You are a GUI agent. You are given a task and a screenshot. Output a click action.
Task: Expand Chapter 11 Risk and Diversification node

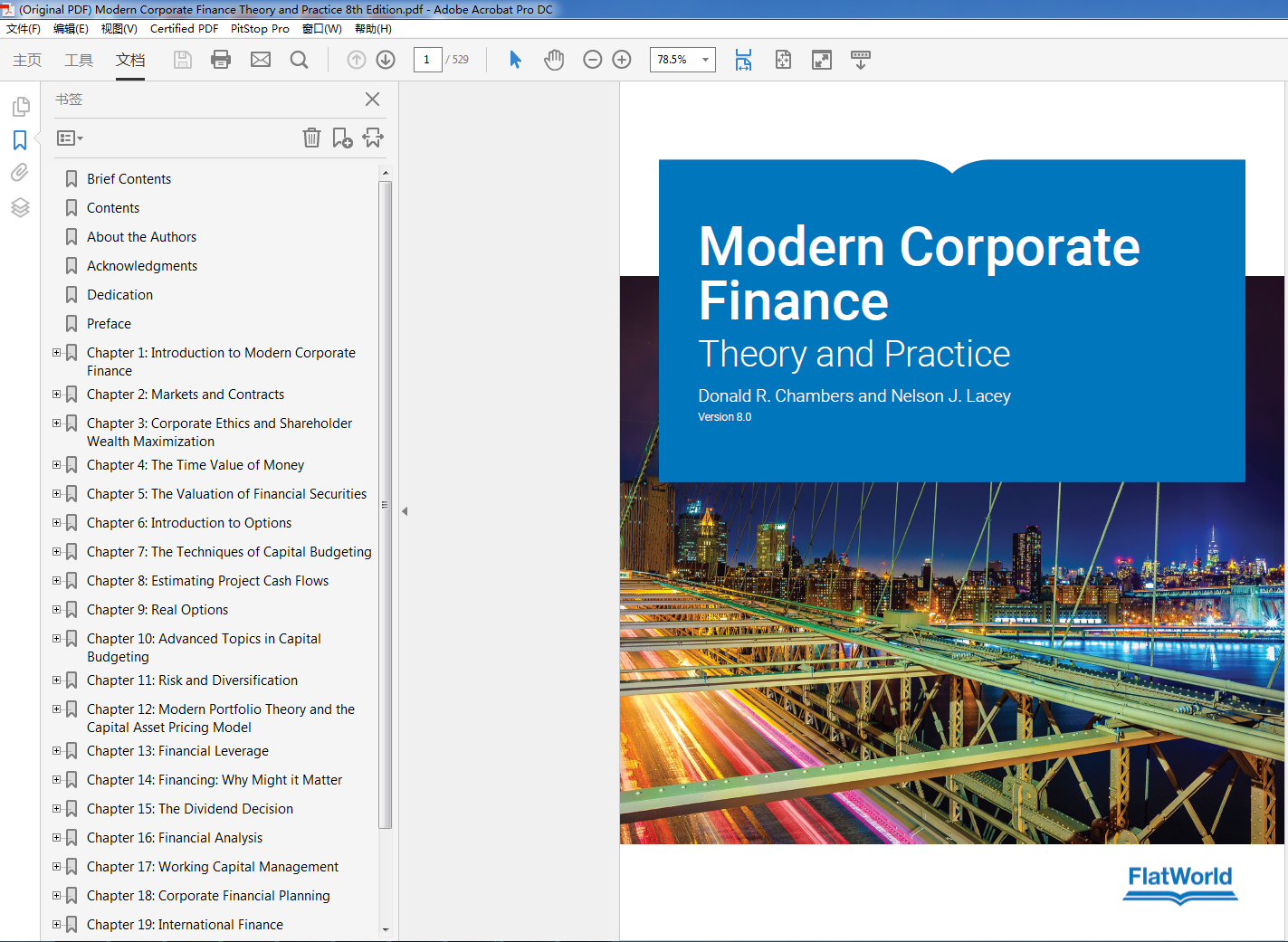[x=56, y=680]
